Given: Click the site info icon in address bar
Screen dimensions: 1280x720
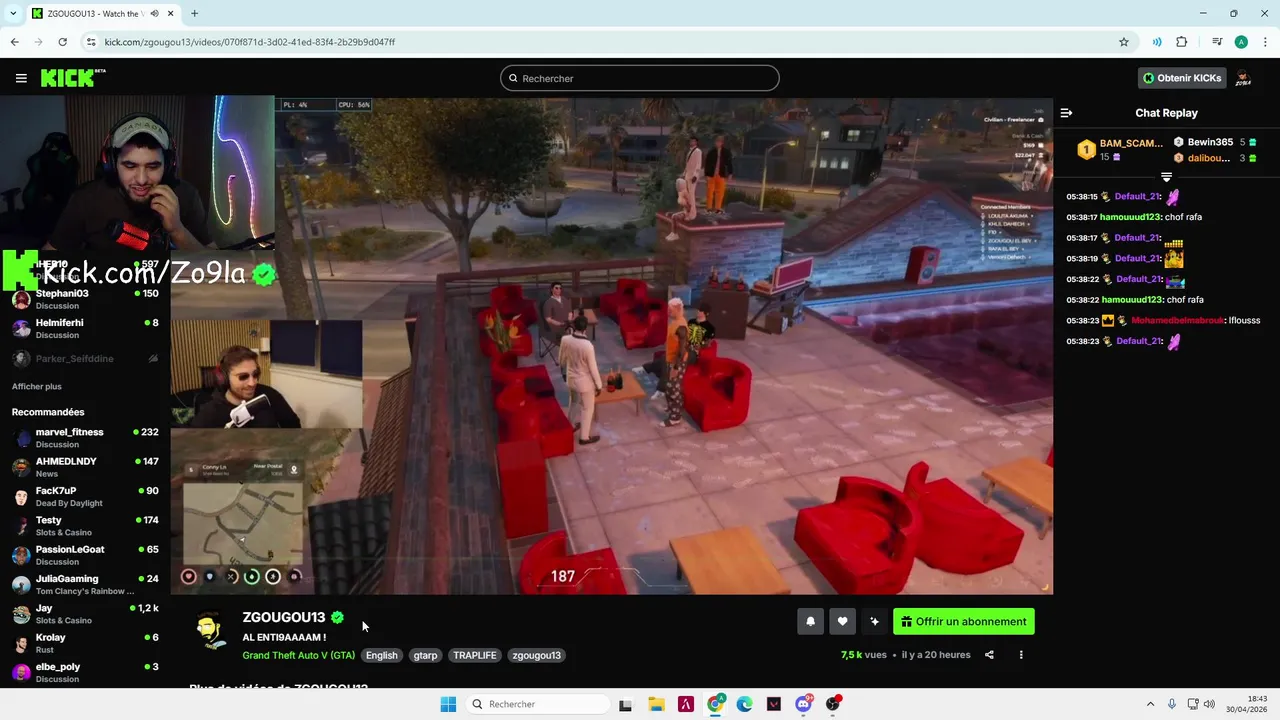Looking at the screenshot, I should click(91, 42).
